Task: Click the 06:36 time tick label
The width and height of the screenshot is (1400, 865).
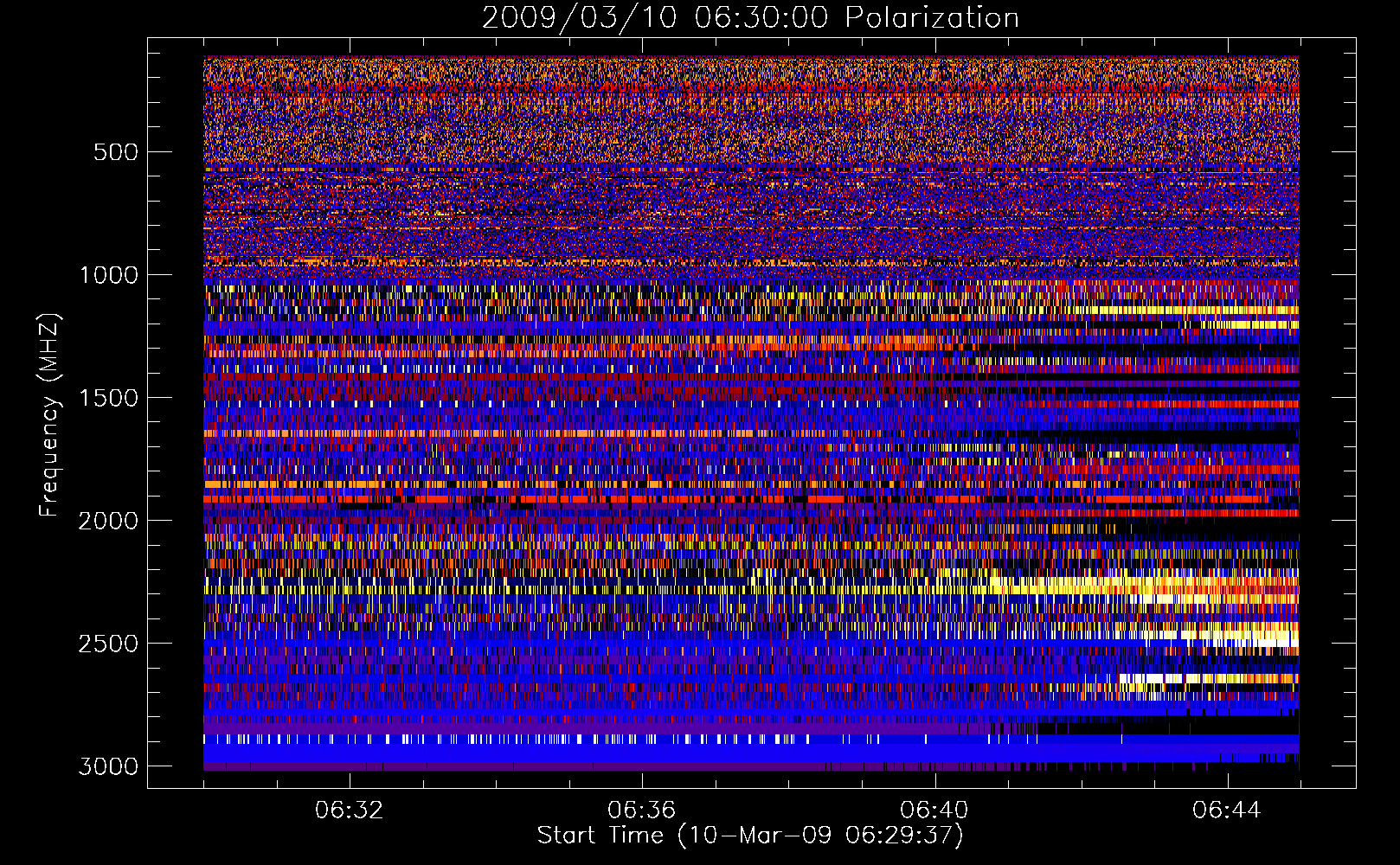Action: coord(642,811)
